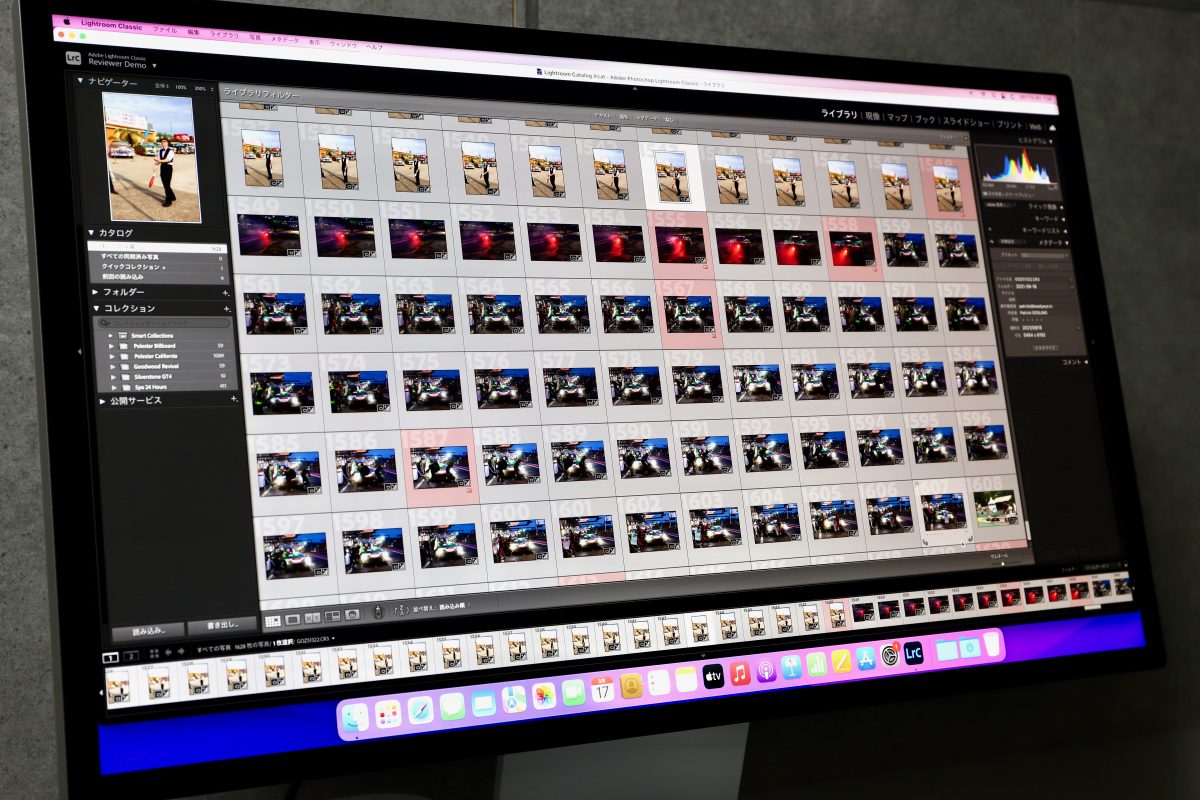Open the ファイル menu
1200x800 pixels.
[x=165, y=30]
